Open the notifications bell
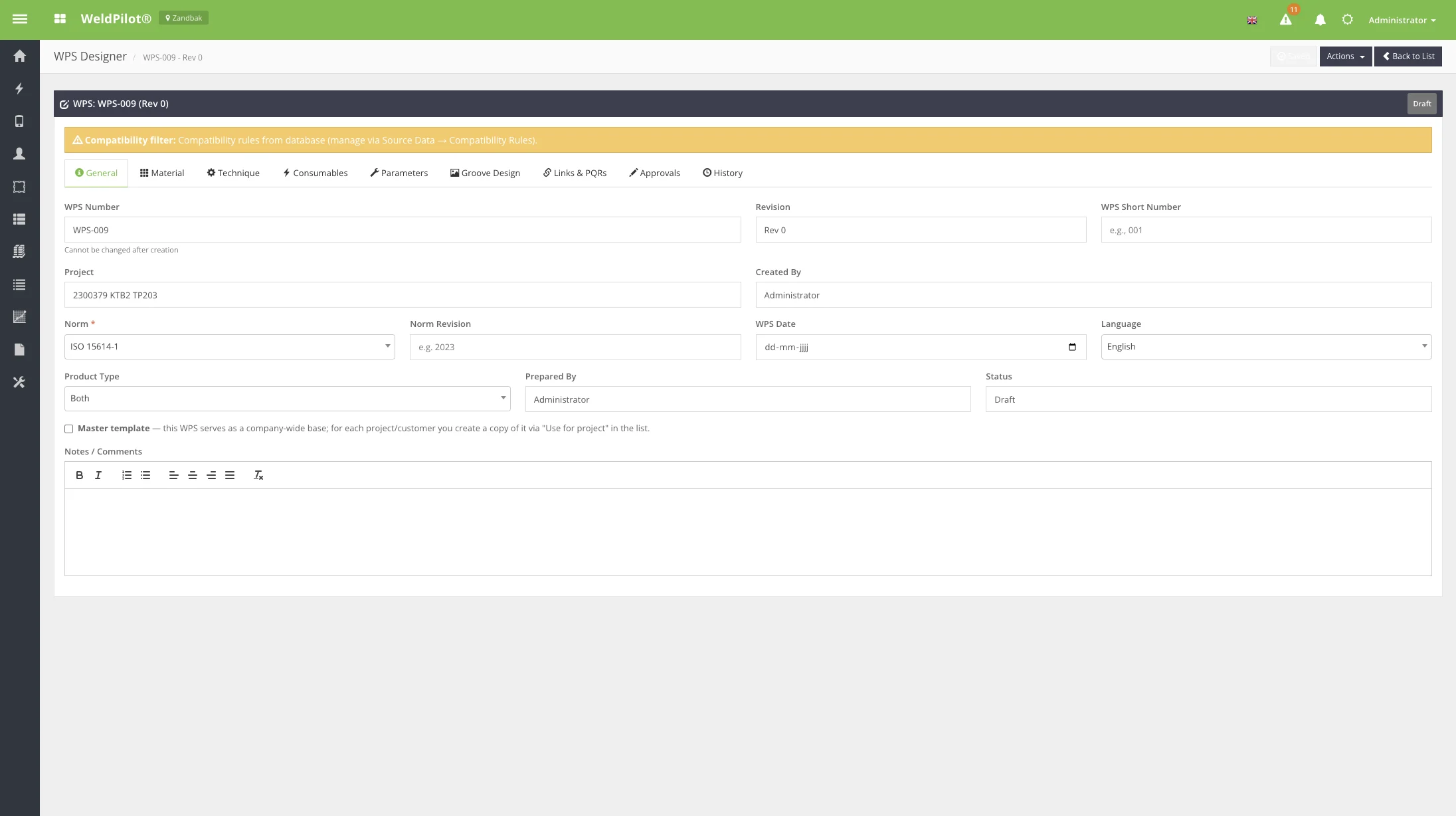Image resolution: width=1456 pixels, height=816 pixels. [x=1320, y=20]
